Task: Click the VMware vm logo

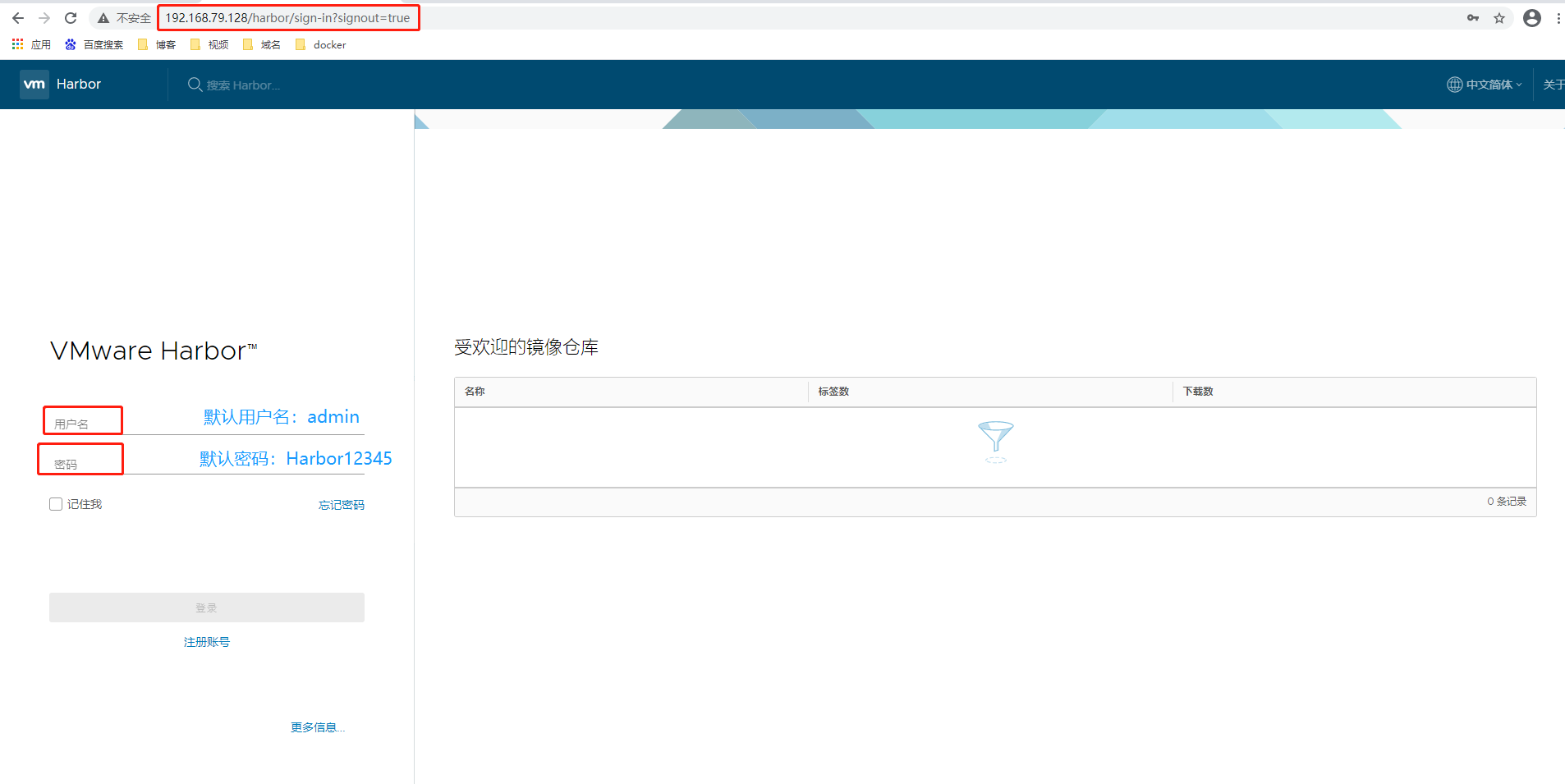Action: tap(34, 84)
